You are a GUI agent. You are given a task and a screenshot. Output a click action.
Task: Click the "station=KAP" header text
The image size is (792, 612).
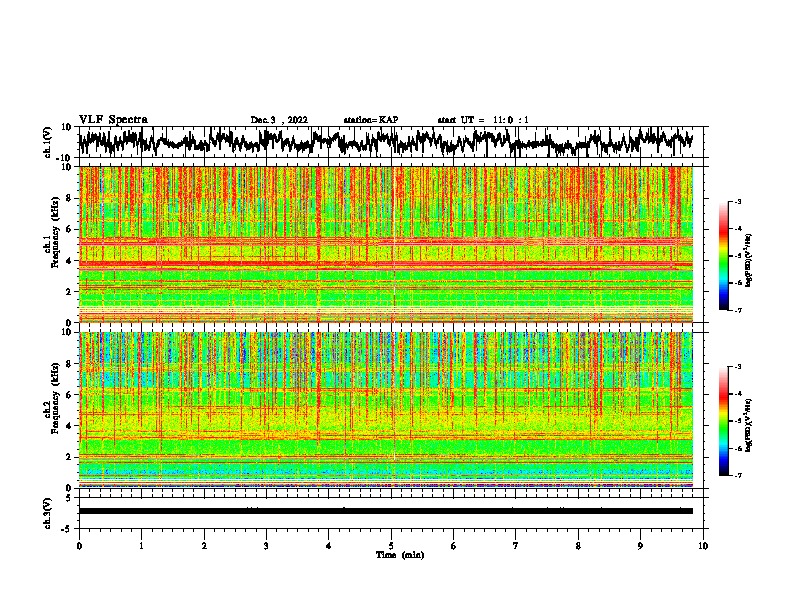click(x=371, y=120)
